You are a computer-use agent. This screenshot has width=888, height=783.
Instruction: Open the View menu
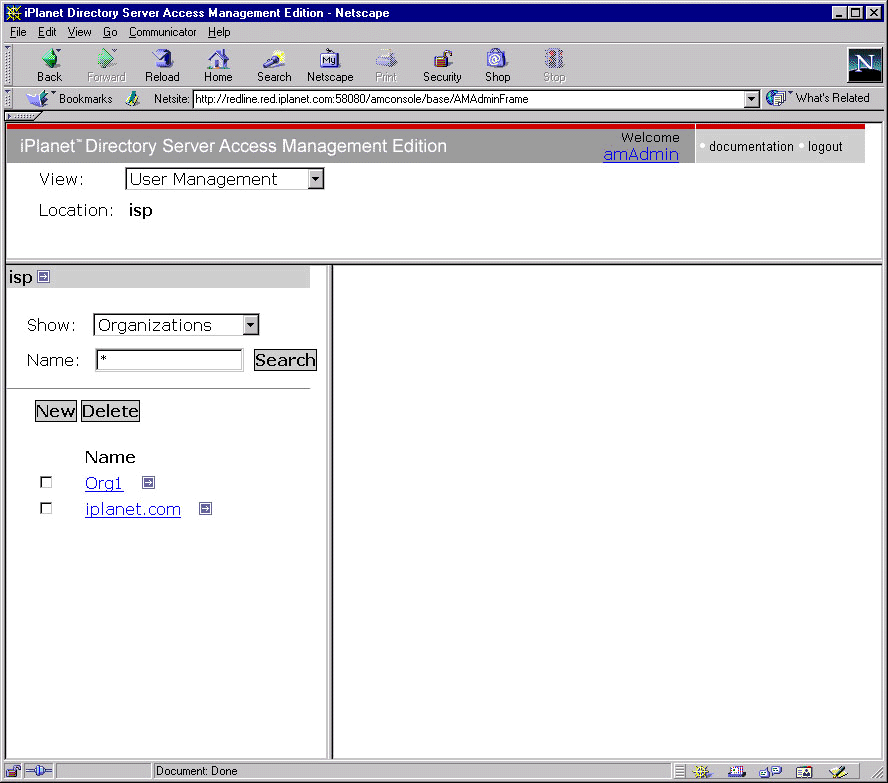[79, 32]
